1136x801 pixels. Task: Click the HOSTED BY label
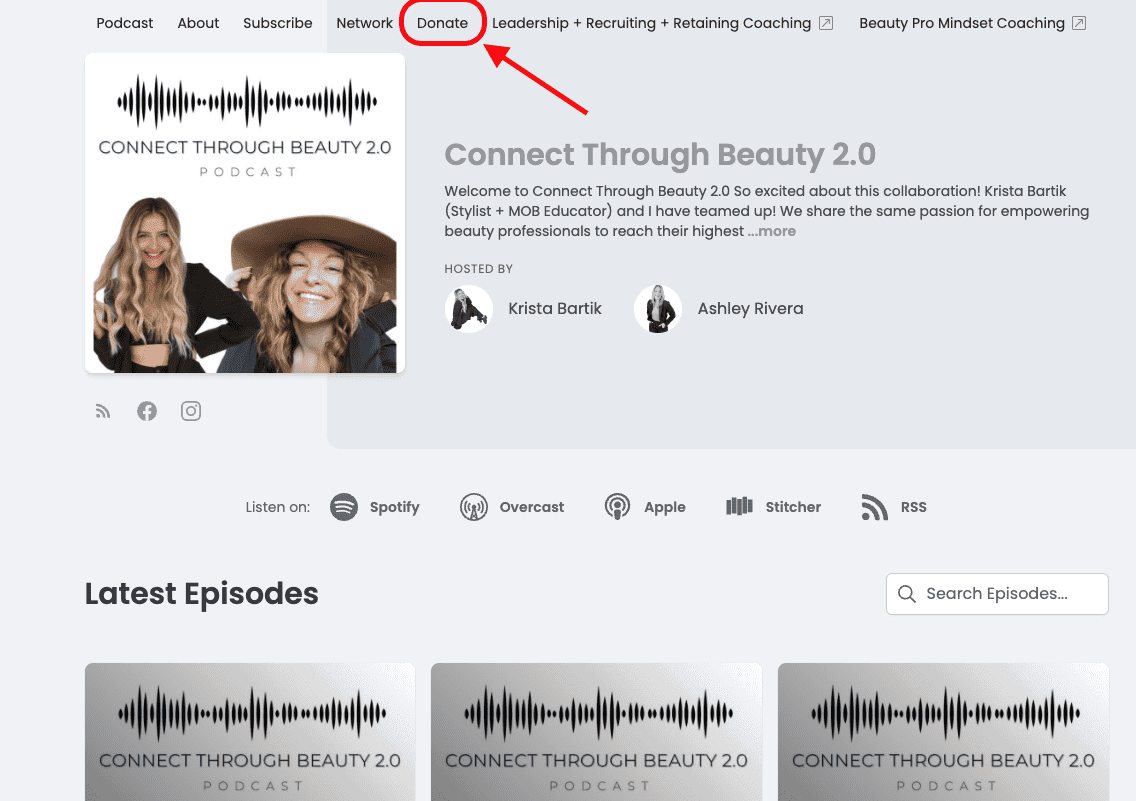478,269
